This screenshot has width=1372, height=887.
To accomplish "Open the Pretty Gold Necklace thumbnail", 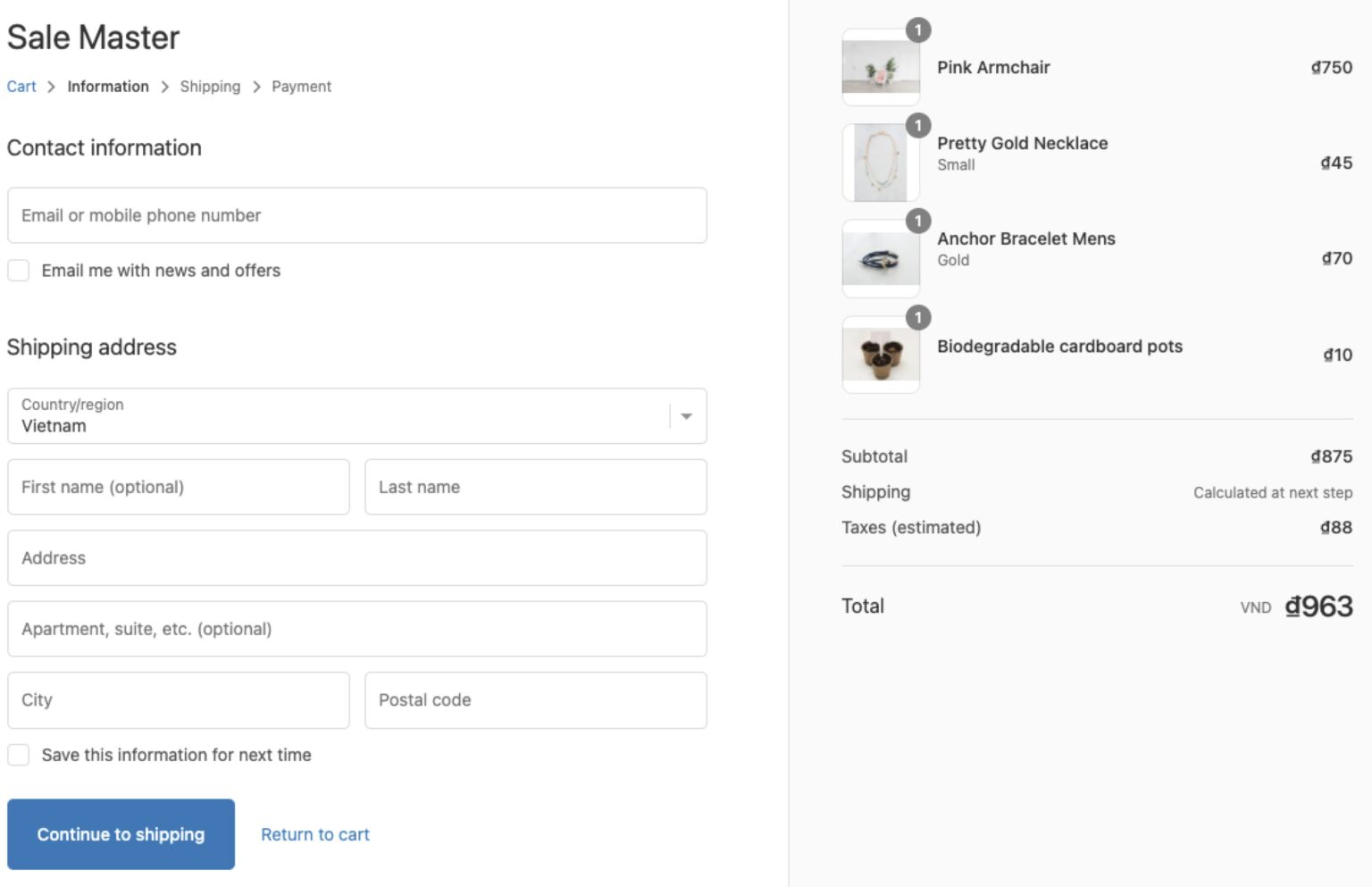I will coord(881,163).
